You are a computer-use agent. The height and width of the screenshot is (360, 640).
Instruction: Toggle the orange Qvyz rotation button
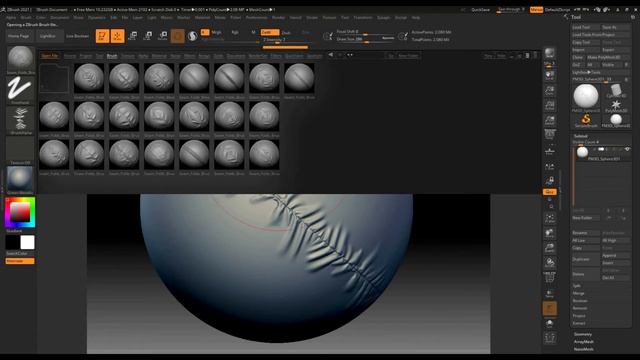click(x=550, y=192)
